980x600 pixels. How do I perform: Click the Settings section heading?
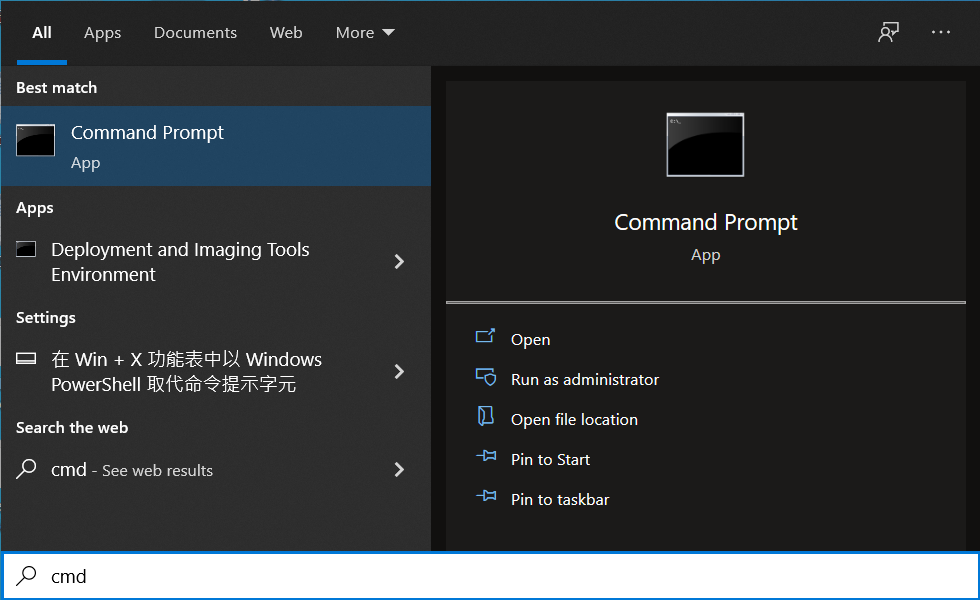click(46, 318)
